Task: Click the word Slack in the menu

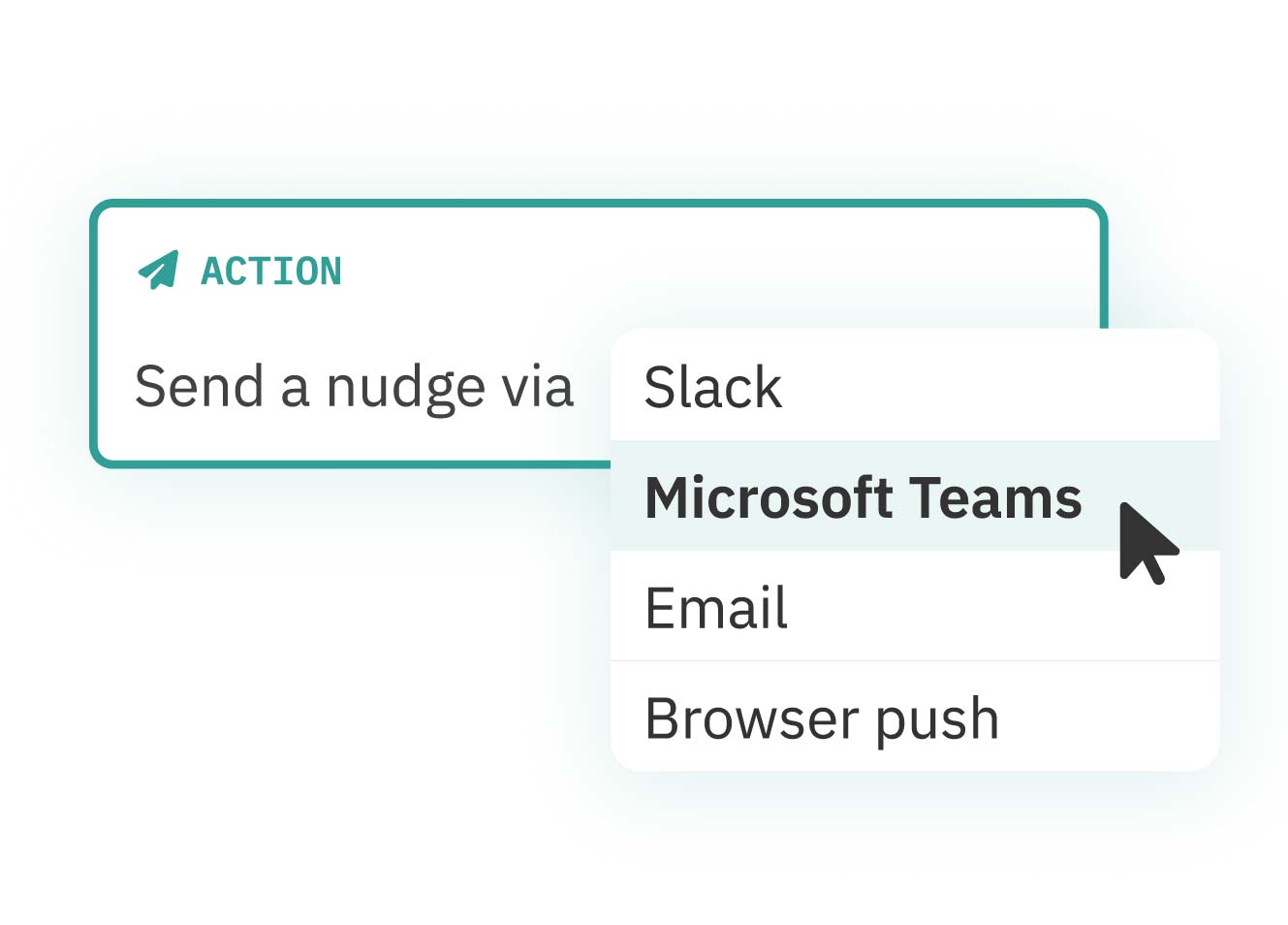Action: click(712, 387)
